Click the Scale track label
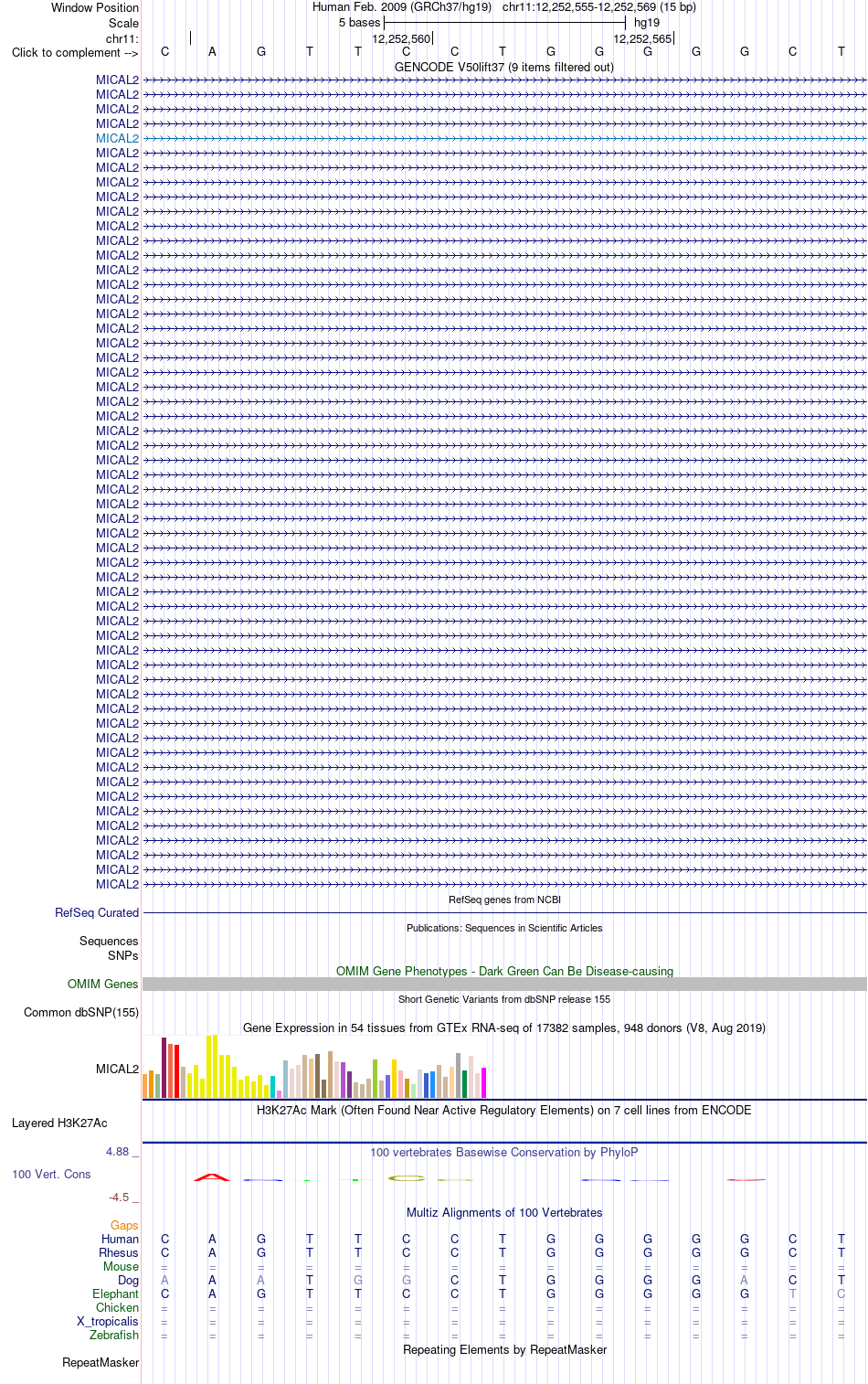The height and width of the screenshot is (1384, 868). [x=123, y=23]
